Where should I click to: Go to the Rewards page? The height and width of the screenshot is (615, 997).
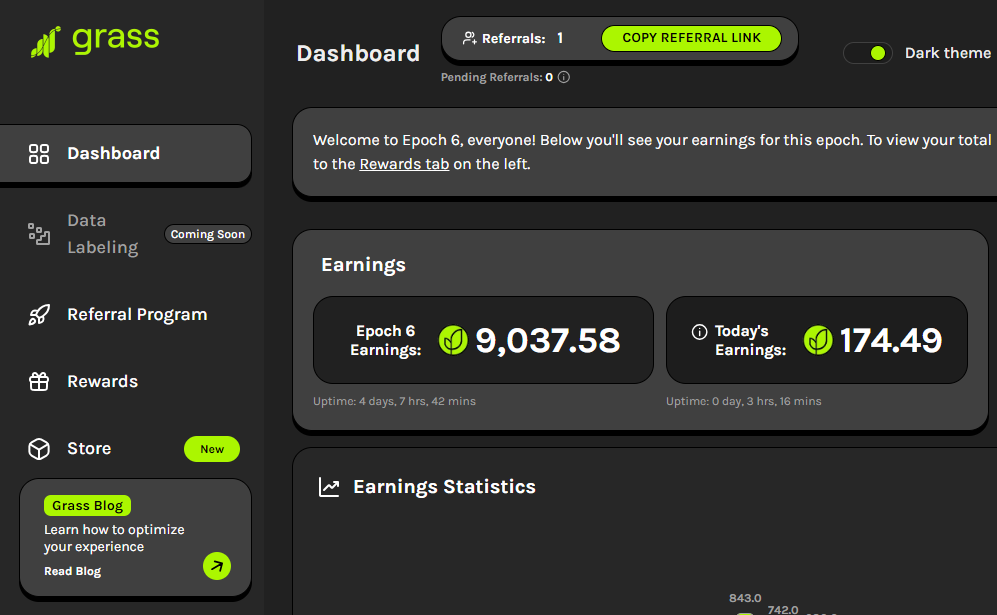click(x=102, y=382)
